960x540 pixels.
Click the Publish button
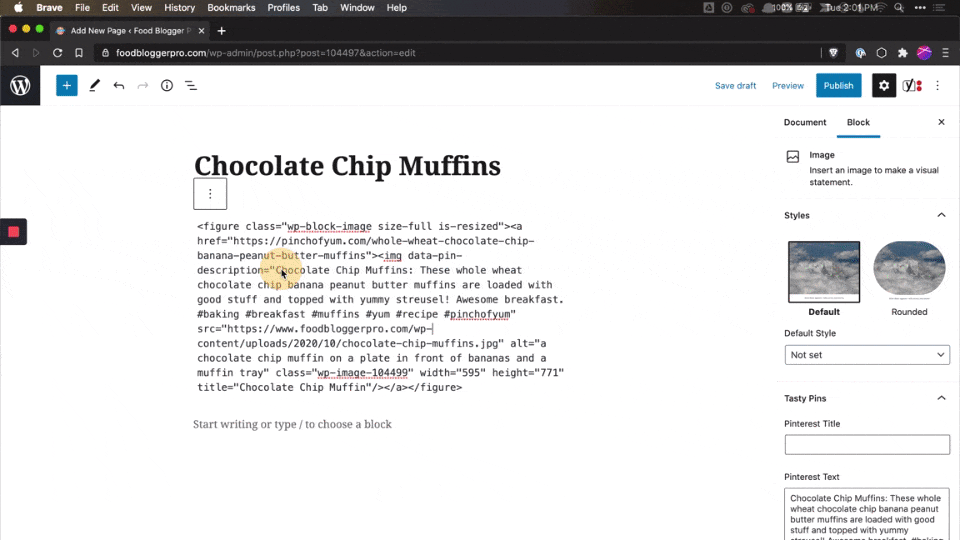838,86
